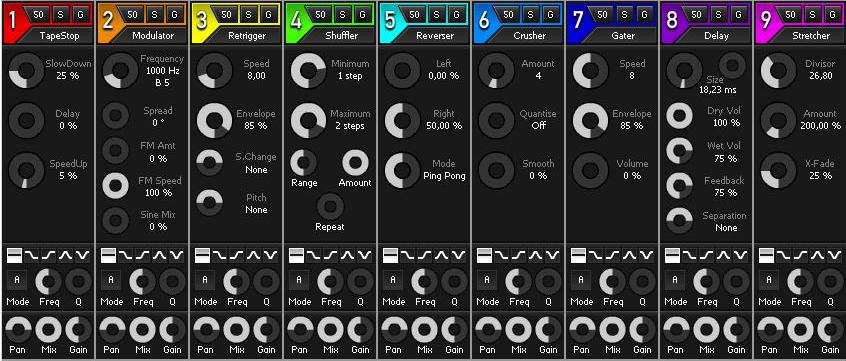The image size is (846, 361).
Task: Click the Retrigger Envelope knob
Action: click(x=214, y=120)
